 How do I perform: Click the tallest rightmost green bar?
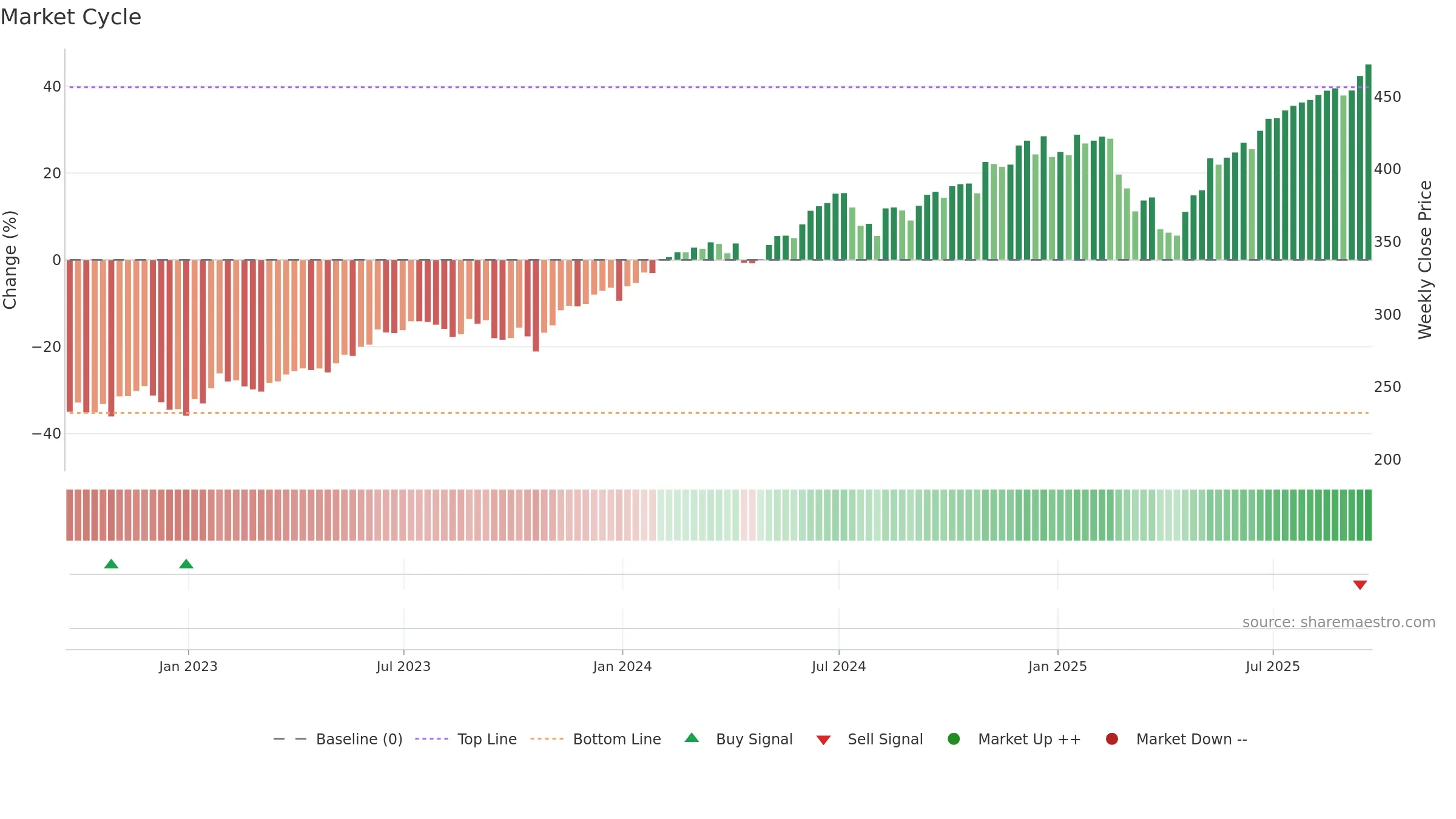1368,162
